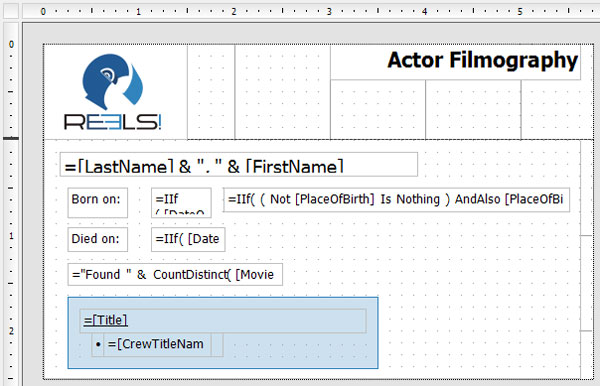Image resolution: width=600 pixels, height=386 pixels.
Task: Select the empty cell right of CrewTitleNam
Action: (x=217, y=345)
